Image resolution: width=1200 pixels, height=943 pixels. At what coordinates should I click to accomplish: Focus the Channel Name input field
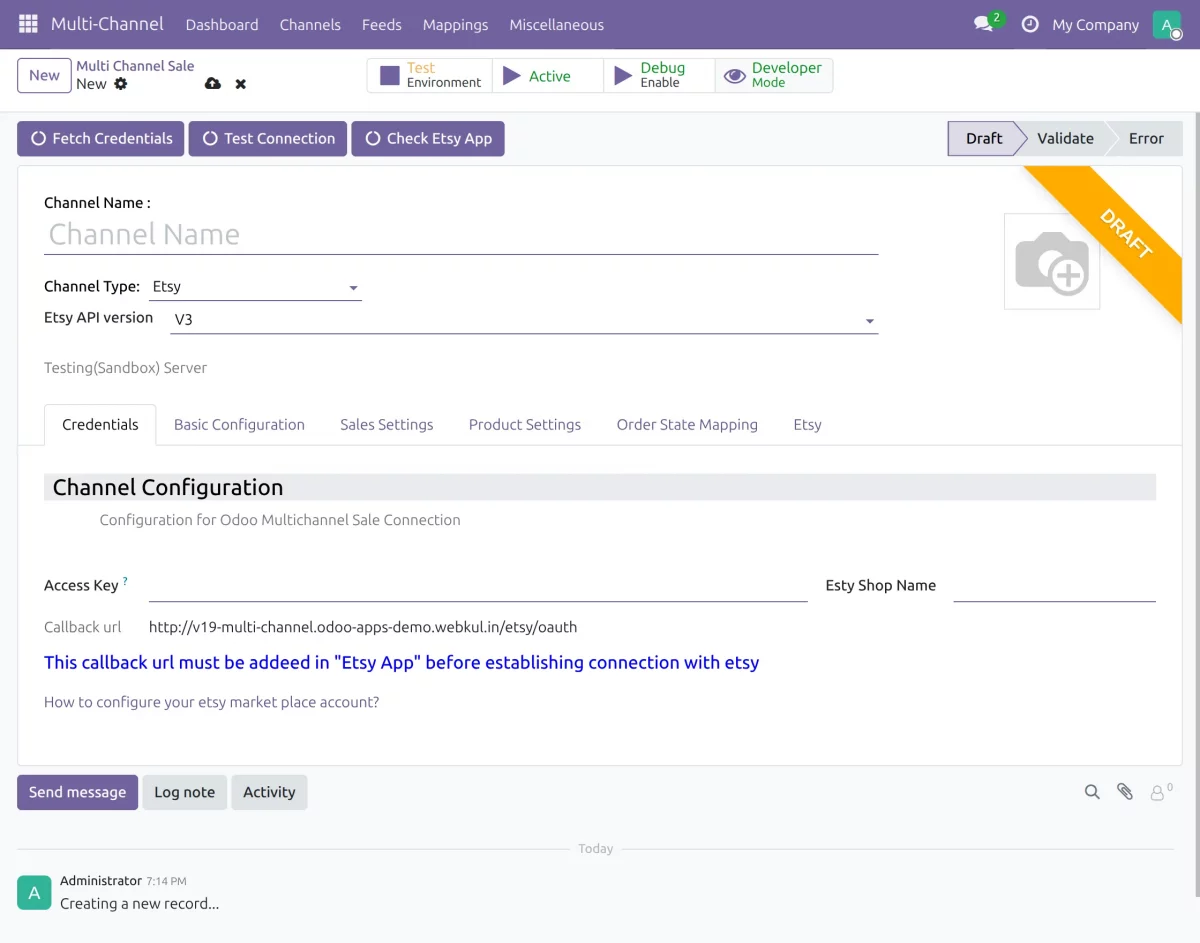coord(461,235)
